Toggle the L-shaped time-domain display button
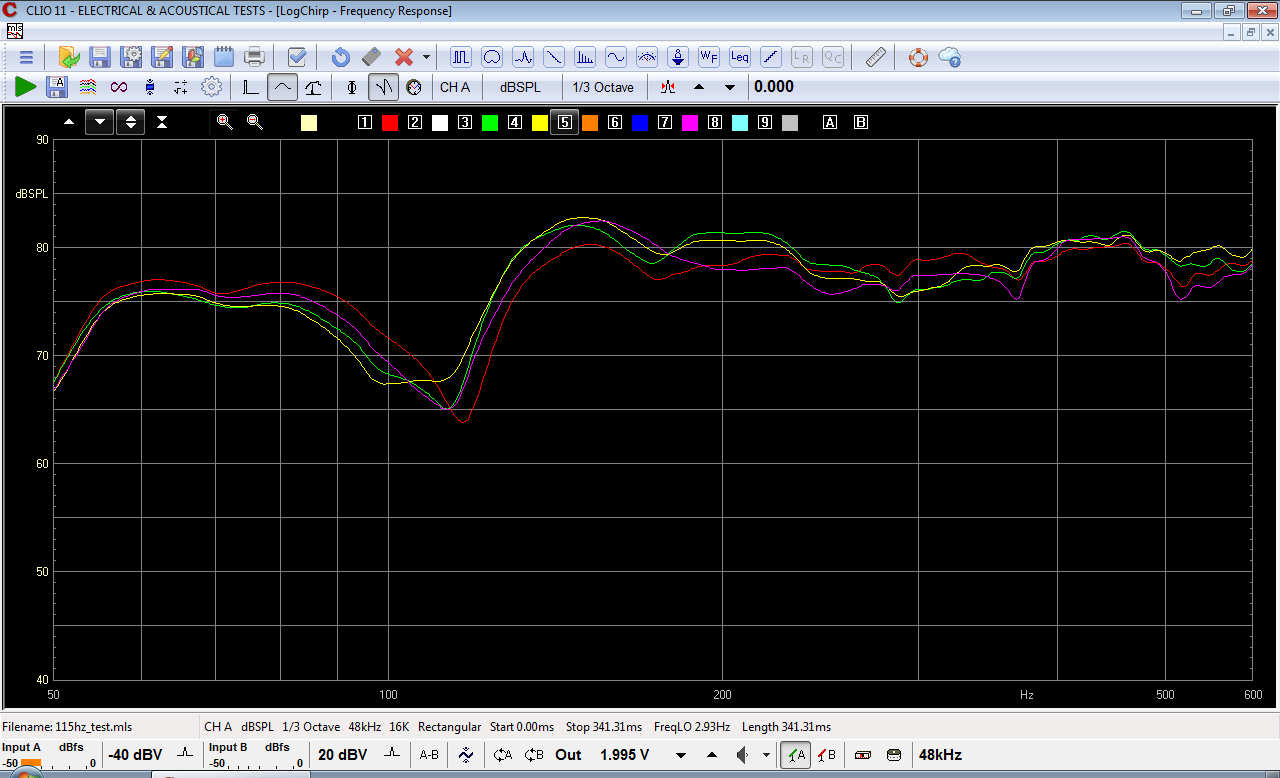Viewport: 1280px width, 778px height. [x=251, y=87]
